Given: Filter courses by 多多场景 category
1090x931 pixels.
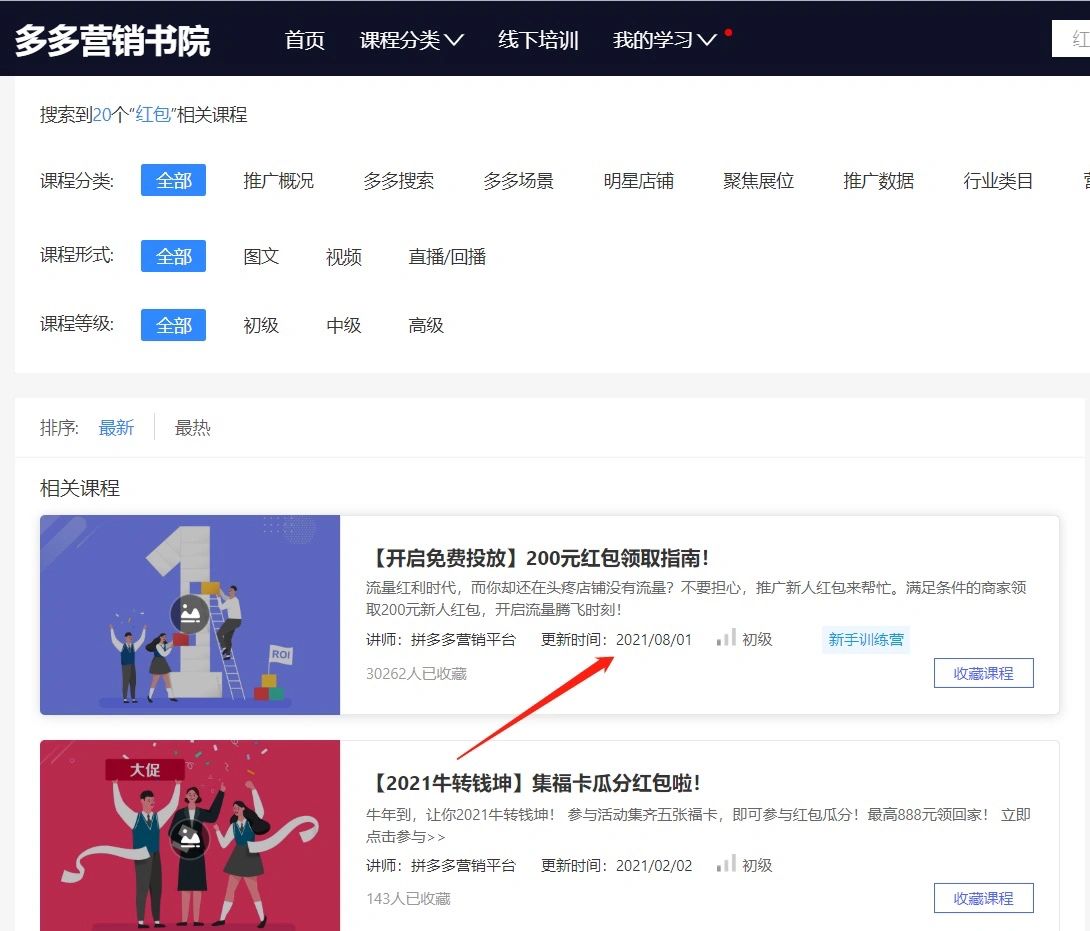Looking at the screenshot, I should click(519, 181).
